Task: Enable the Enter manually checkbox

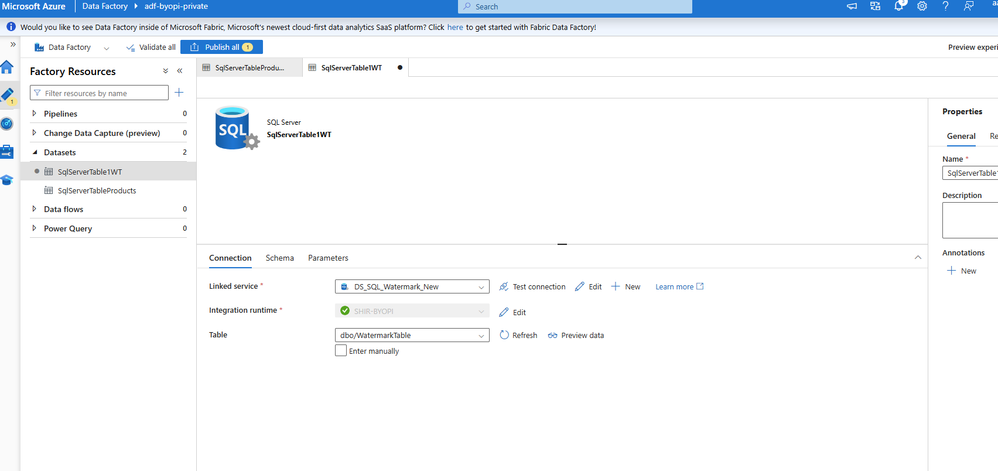Action: pos(341,350)
